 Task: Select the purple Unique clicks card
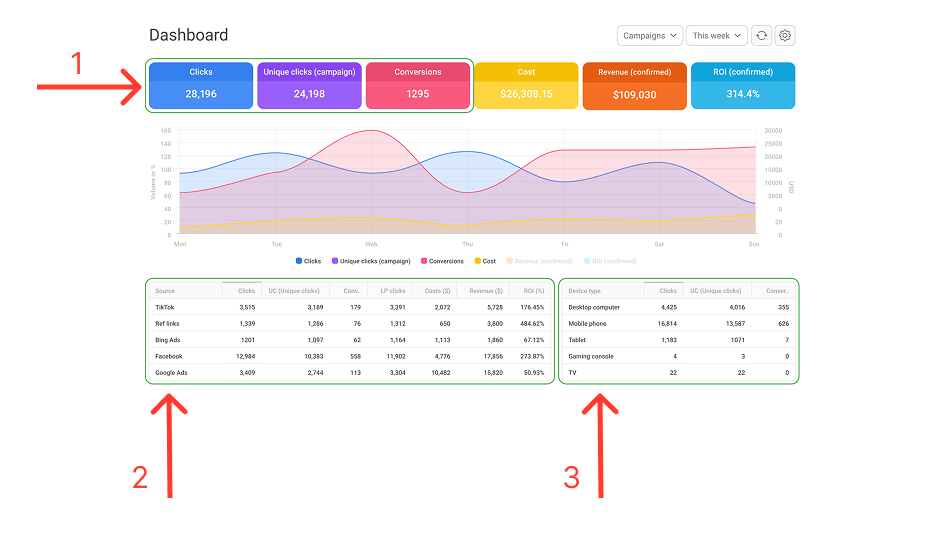[309, 86]
